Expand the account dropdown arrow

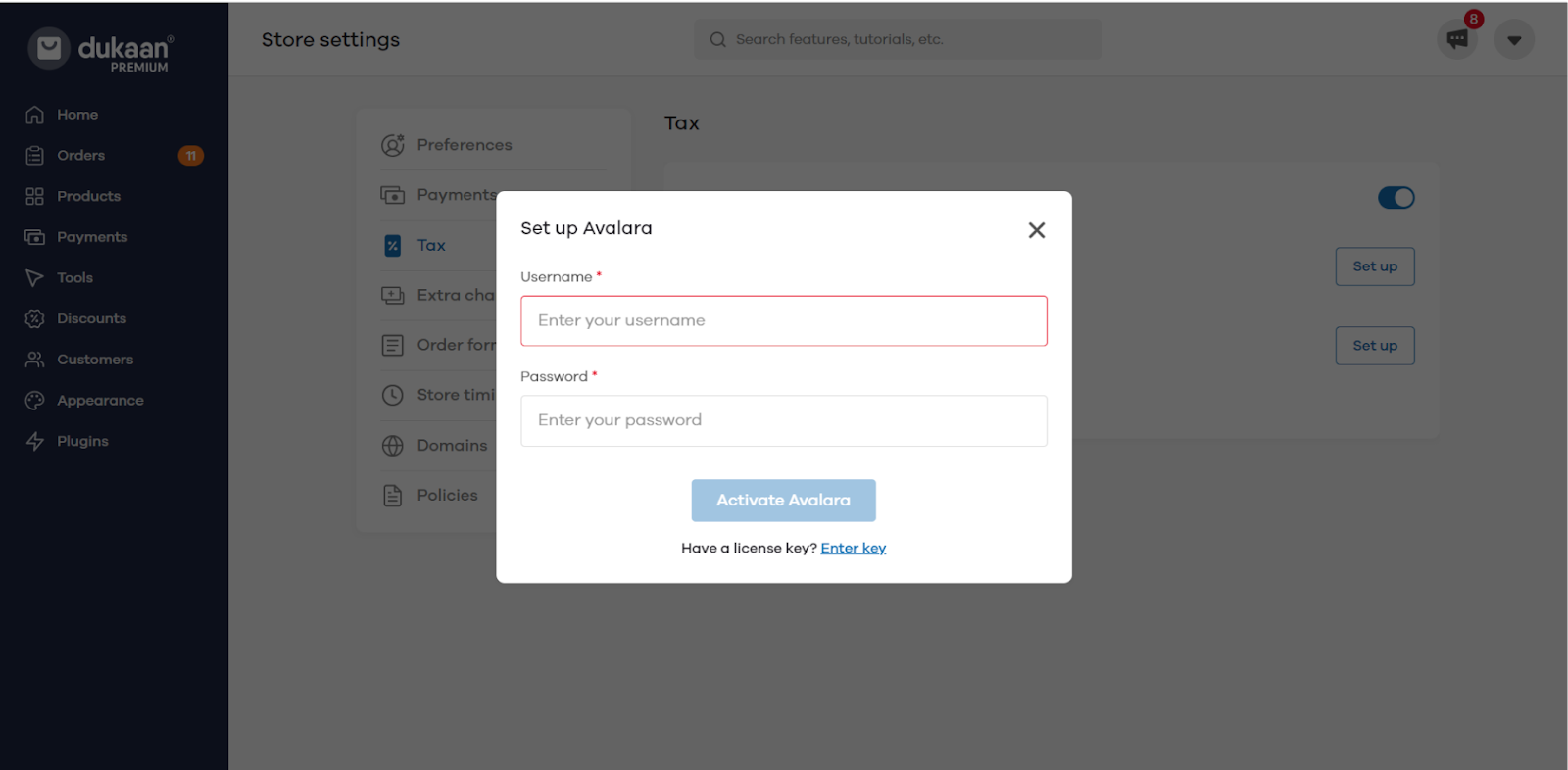coord(1514,40)
